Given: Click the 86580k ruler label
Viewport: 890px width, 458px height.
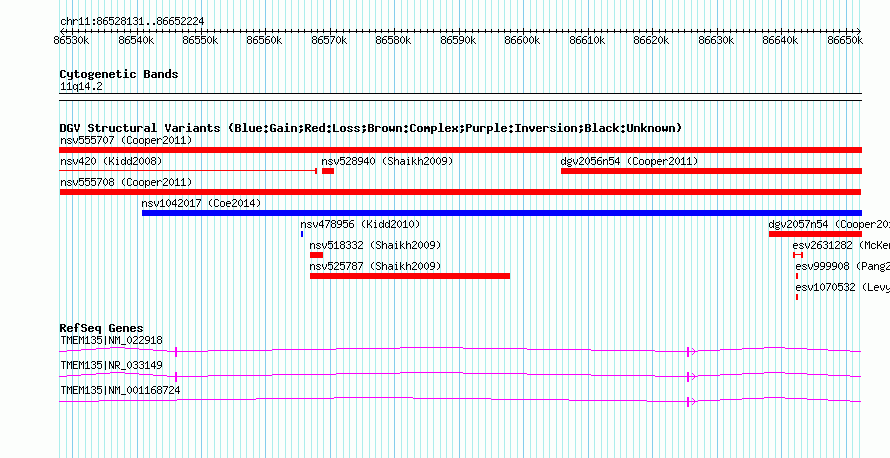Looking at the screenshot, I should pyautogui.click(x=394, y=41).
